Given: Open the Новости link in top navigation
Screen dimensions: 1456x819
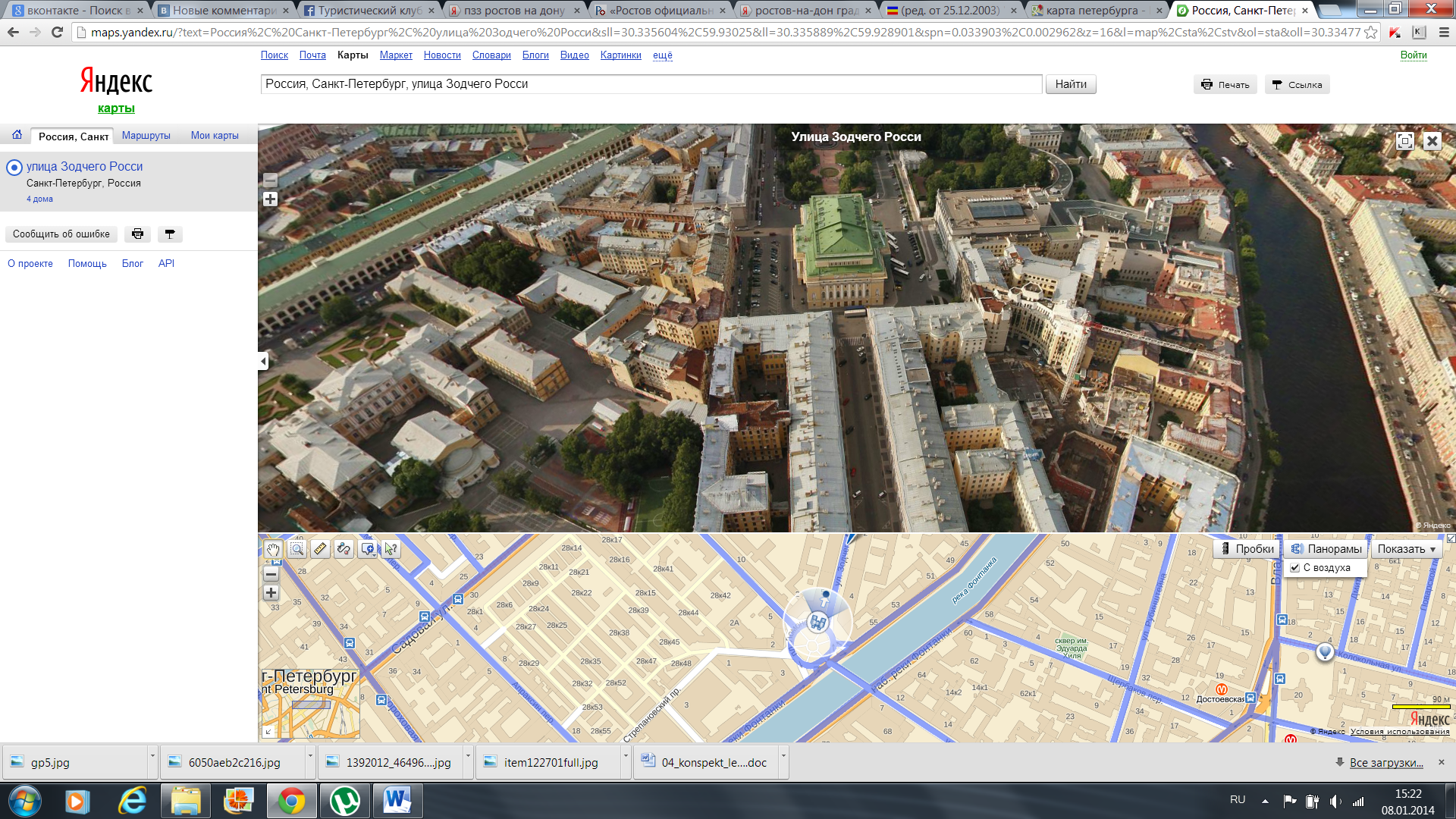Looking at the screenshot, I should pos(442,55).
